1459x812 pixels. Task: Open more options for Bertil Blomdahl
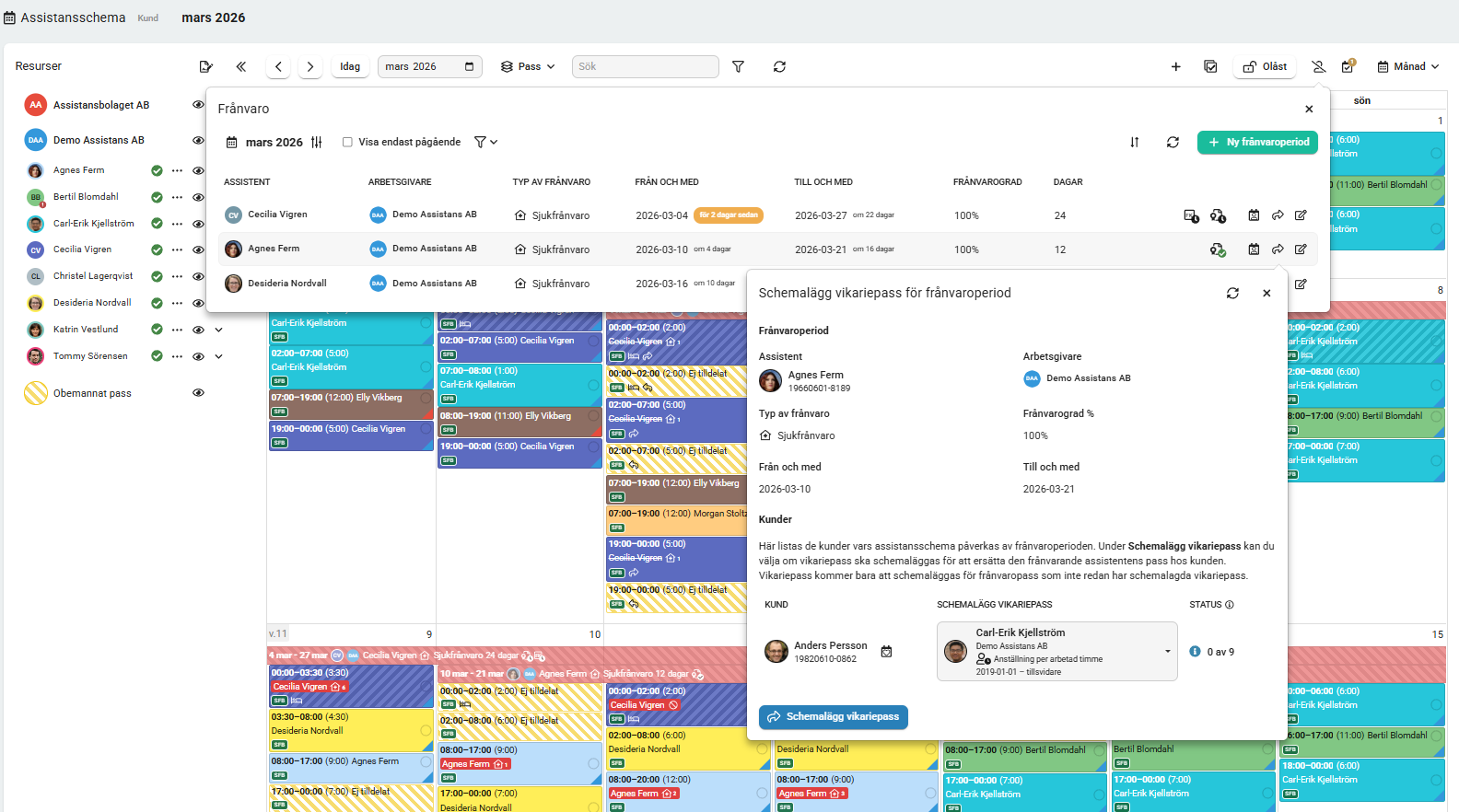(x=177, y=197)
